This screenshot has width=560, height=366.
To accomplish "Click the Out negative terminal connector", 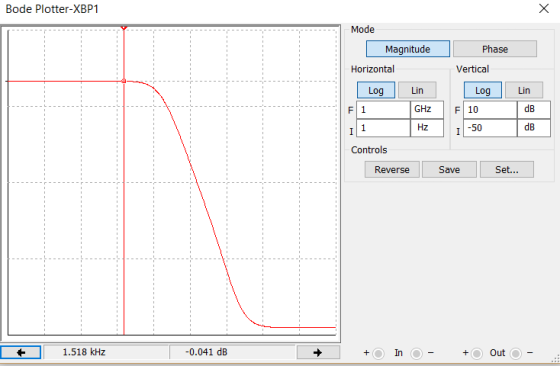I will (515, 354).
